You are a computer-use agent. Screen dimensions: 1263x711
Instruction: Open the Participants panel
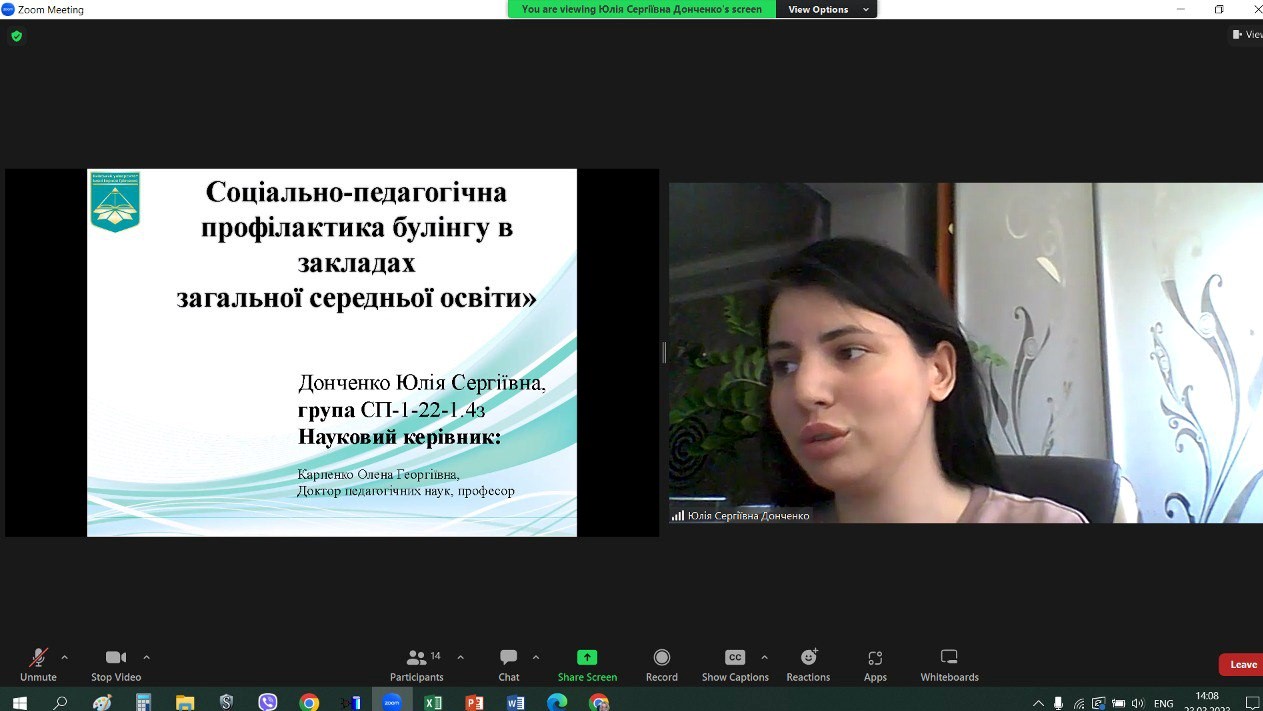coord(417,664)
